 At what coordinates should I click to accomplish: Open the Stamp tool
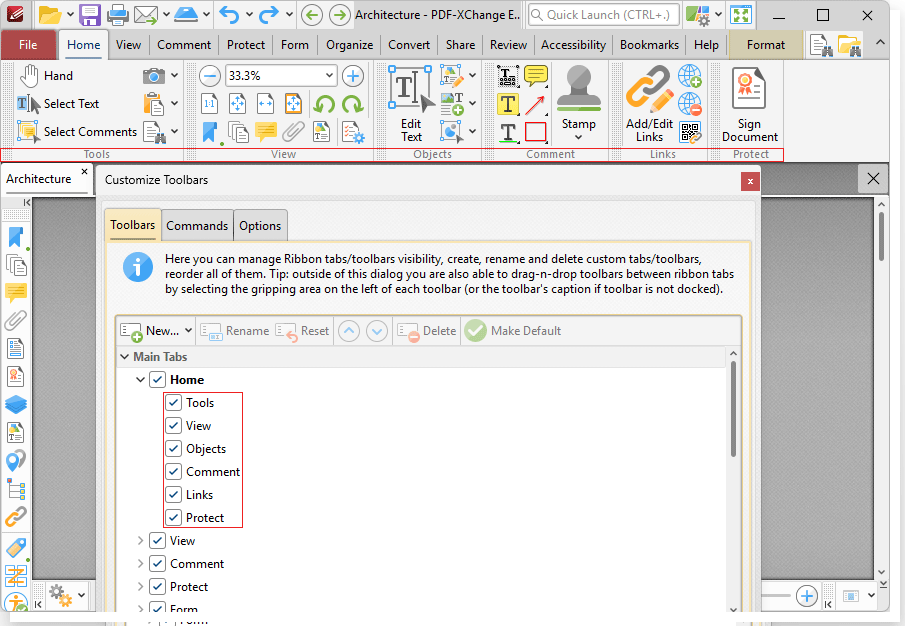pos(578,98)
